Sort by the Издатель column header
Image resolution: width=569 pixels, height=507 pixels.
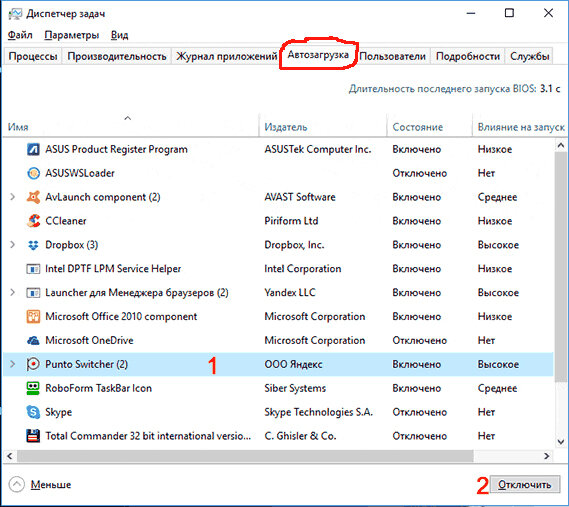pyautogui.click(x=323, y=127)
